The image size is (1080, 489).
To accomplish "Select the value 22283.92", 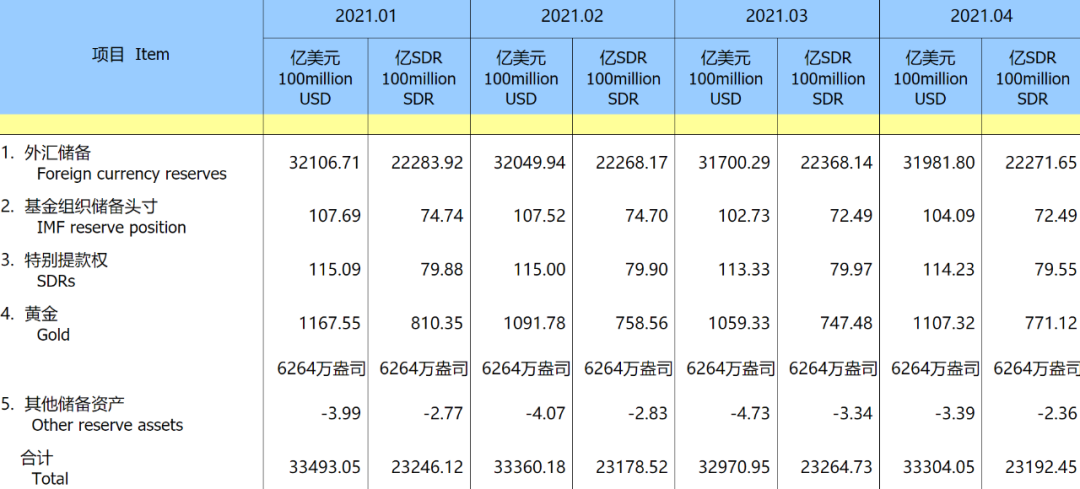I will coord(426,163).
